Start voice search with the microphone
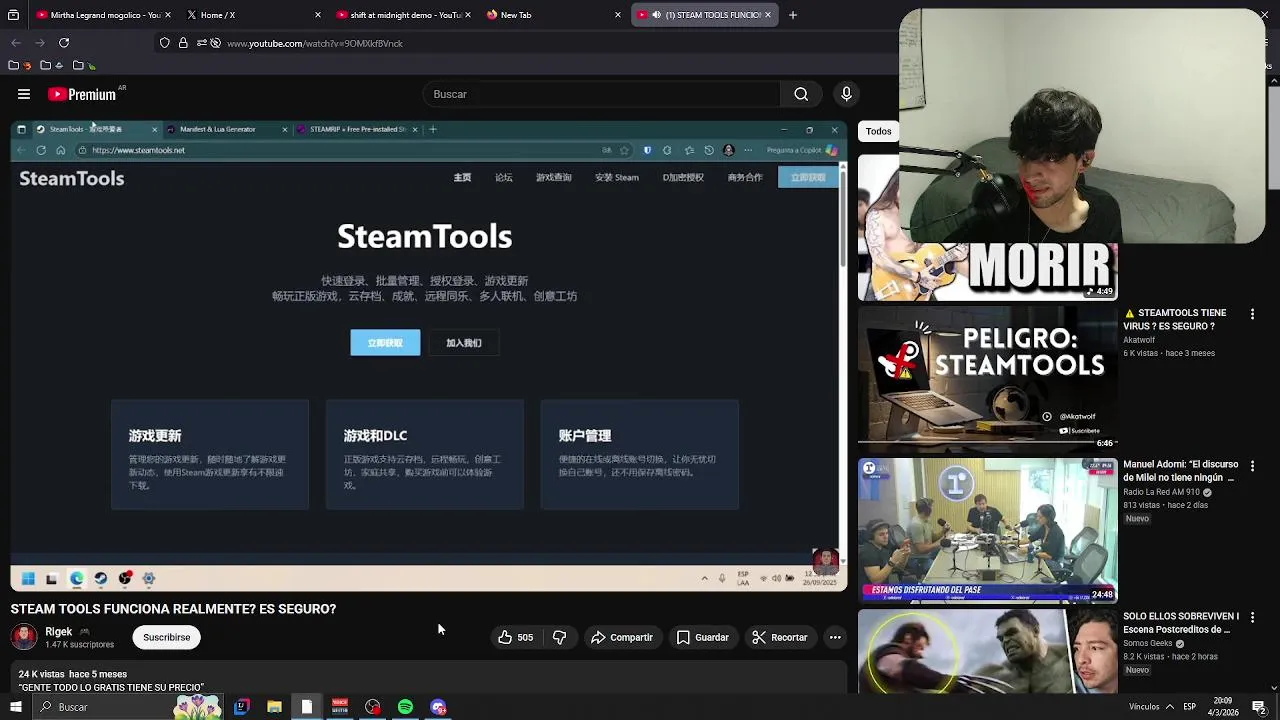 point(846,94)
